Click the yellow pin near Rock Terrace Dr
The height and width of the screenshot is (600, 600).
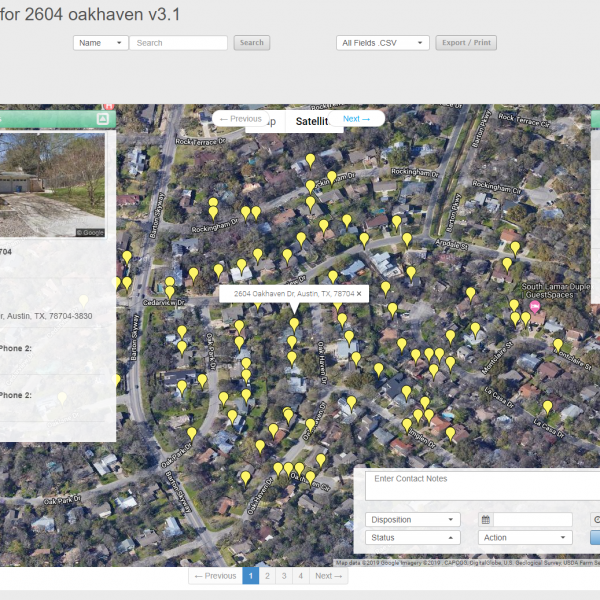click(310, 160)
